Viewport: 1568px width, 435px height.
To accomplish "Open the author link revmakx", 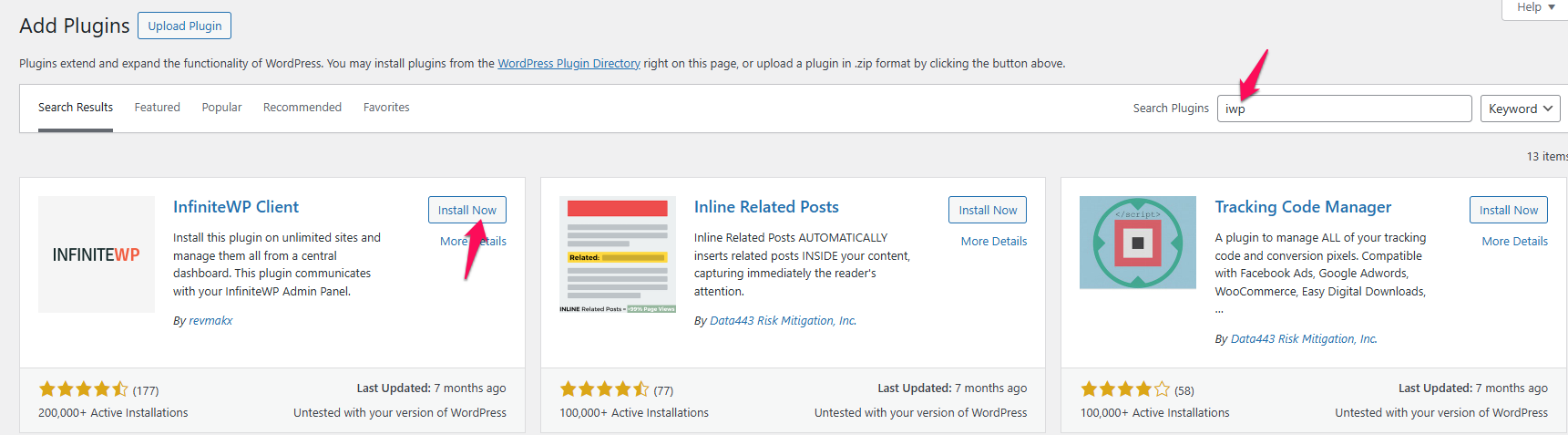I will tap(210, 321).
